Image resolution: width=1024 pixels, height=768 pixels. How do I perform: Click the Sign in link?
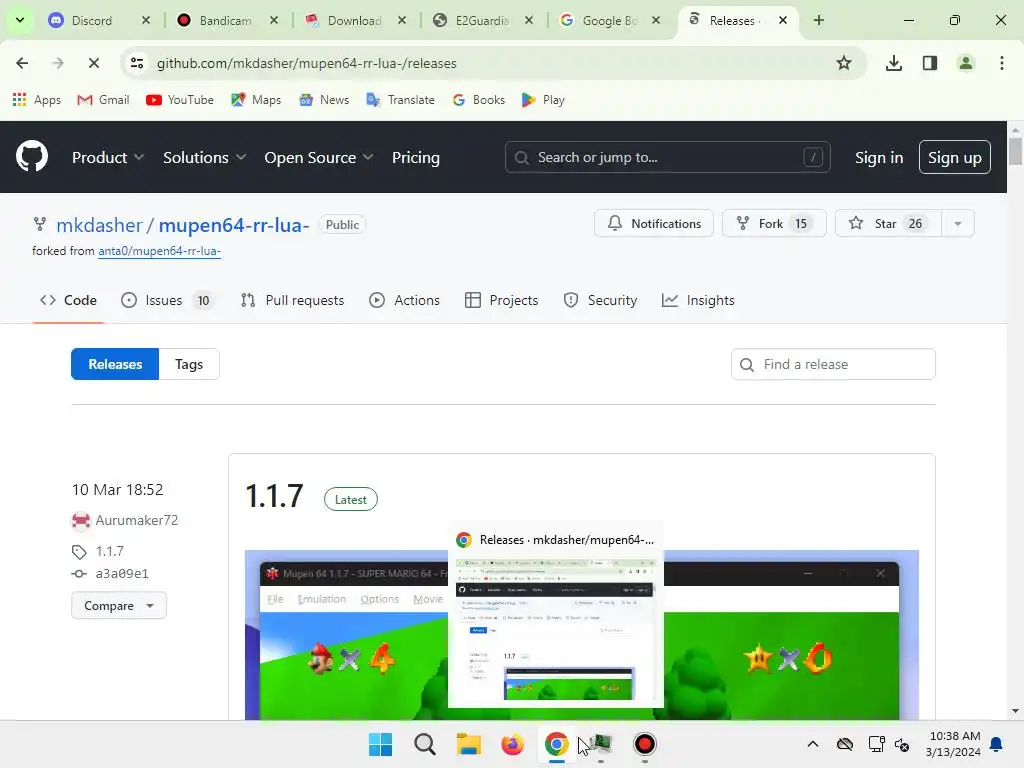(878, 157)
